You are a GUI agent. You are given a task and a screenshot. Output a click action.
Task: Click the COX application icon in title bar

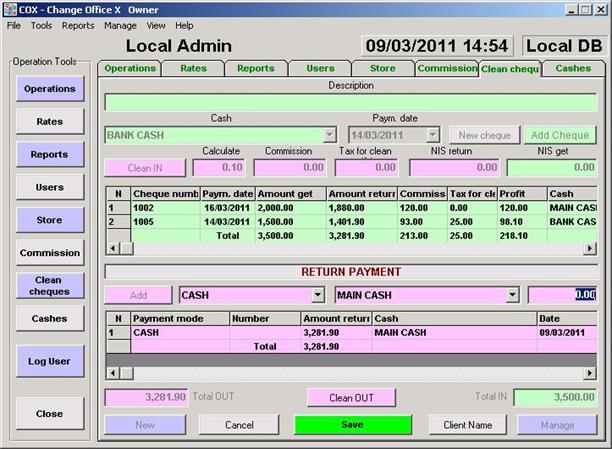point(11,8)
